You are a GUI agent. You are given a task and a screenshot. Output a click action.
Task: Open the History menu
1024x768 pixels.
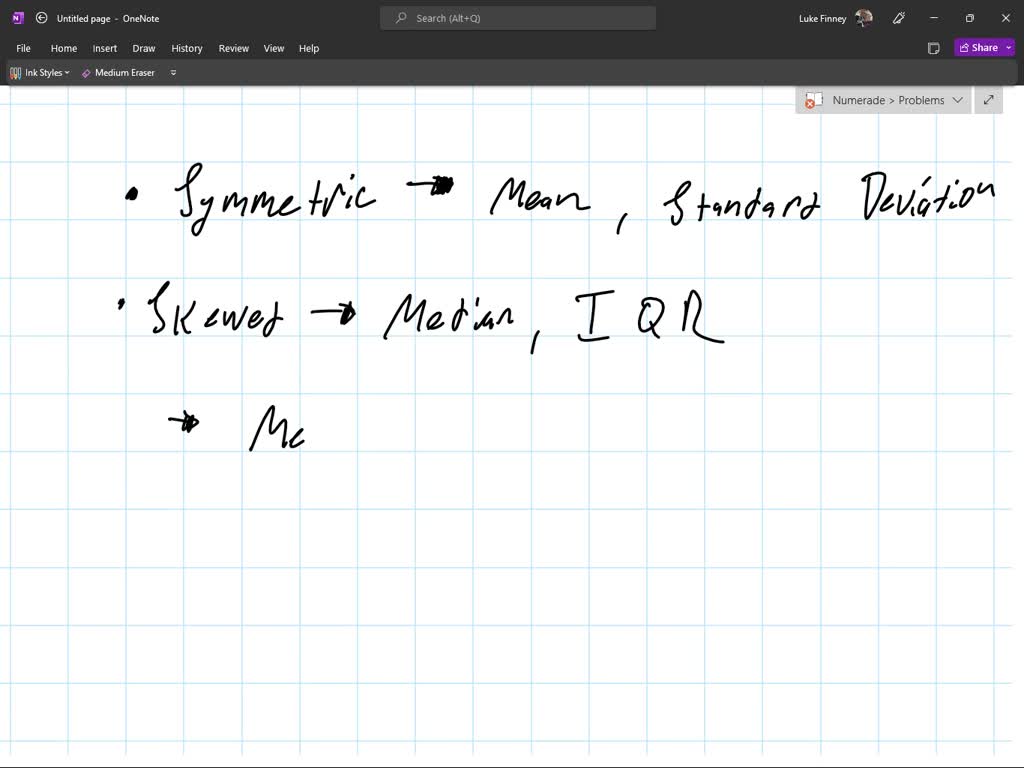187,48
